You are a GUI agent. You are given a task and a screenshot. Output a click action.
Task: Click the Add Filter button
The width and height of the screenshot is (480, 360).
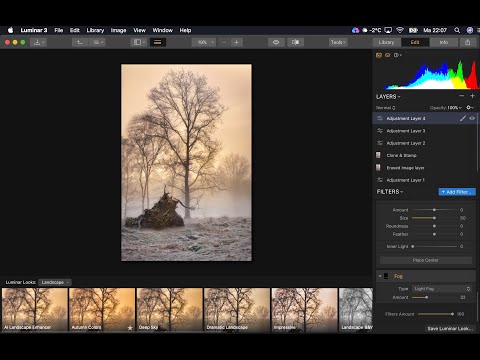pos(457,192)
